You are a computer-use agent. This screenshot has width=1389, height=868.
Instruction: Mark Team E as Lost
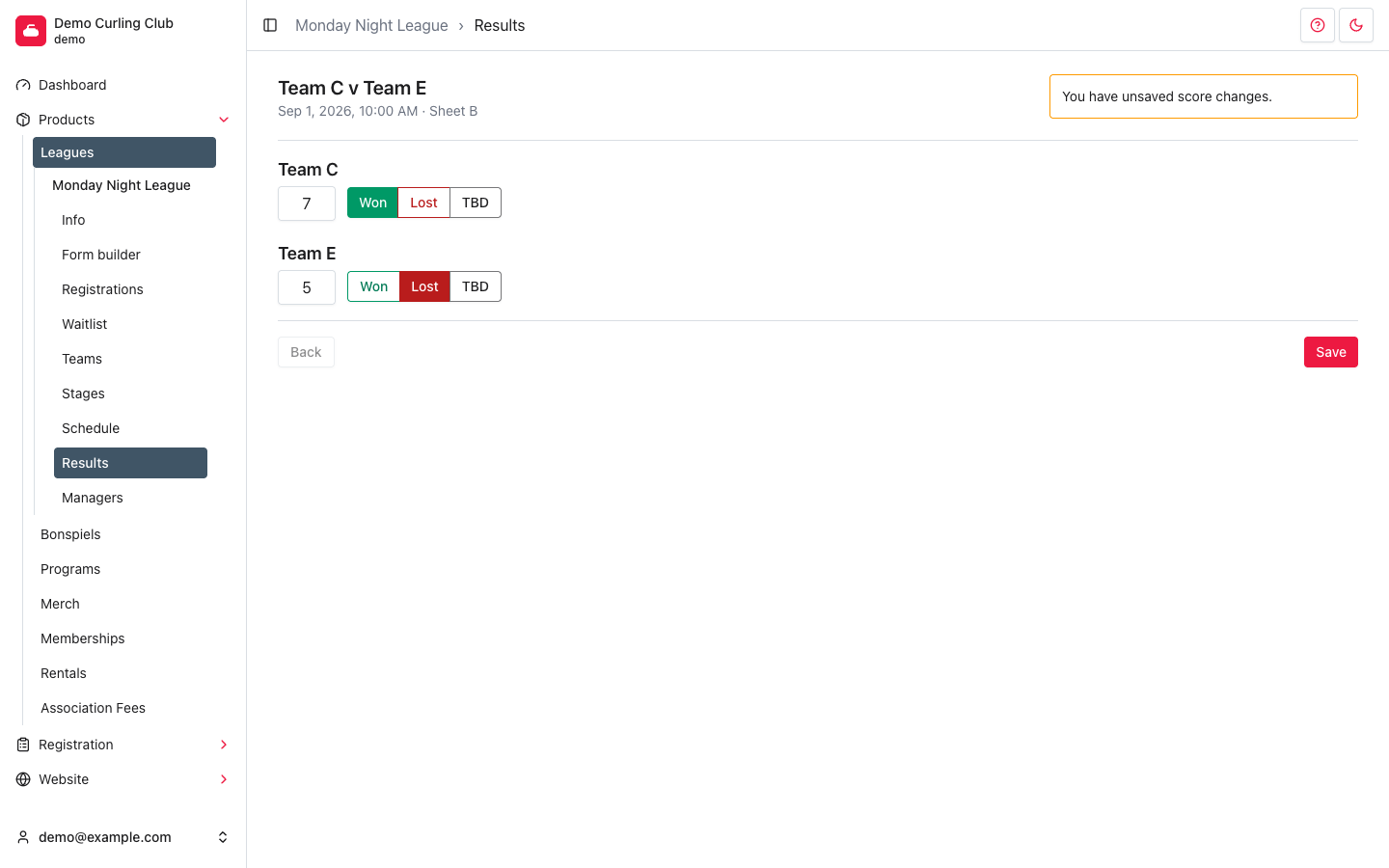coord(424,286)
